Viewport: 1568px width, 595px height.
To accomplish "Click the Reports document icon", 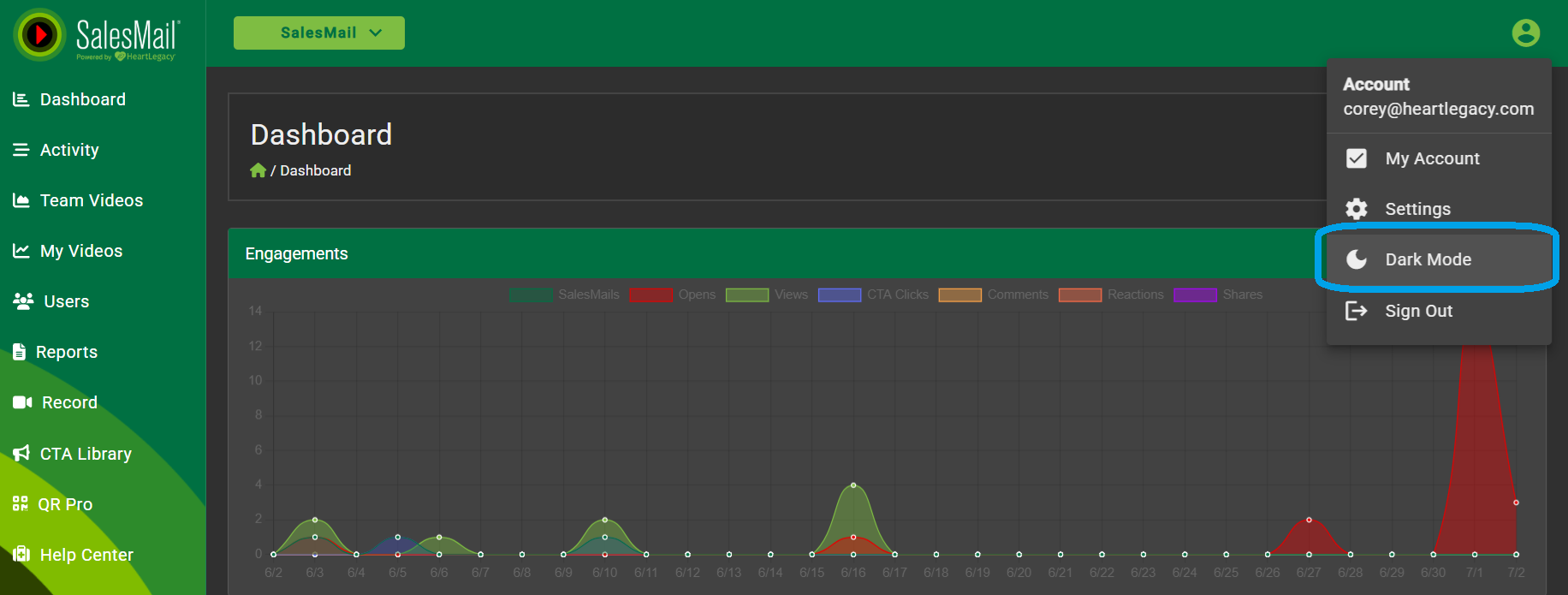I will click(x=19, y=352).
